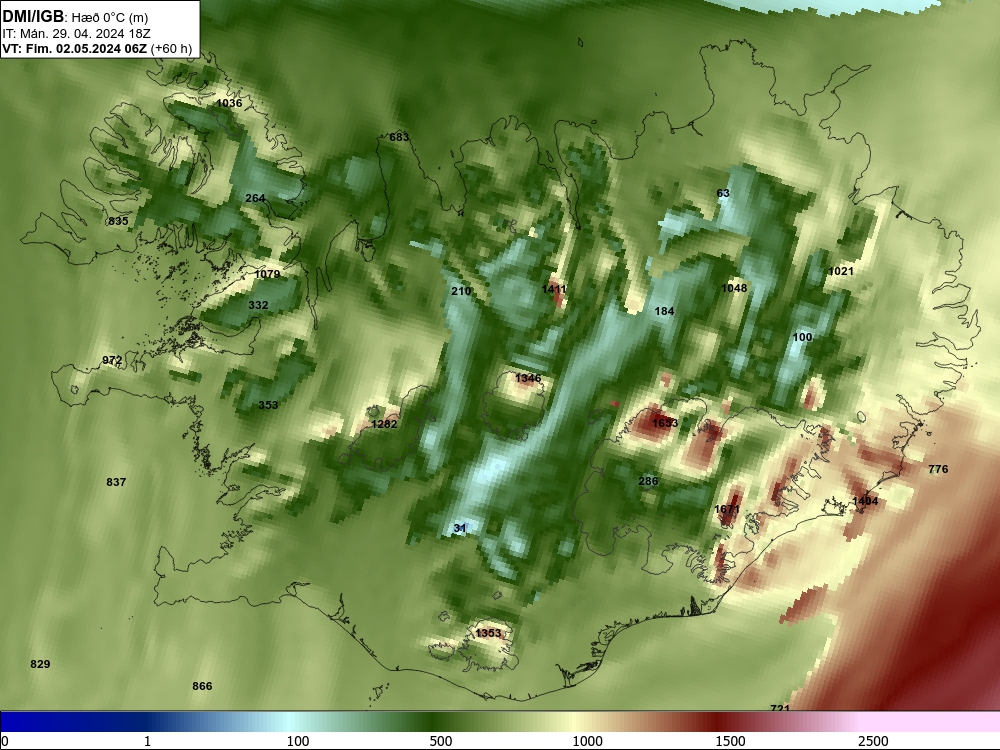
Task: Click the map value 1048
Action: pos(734,288)
